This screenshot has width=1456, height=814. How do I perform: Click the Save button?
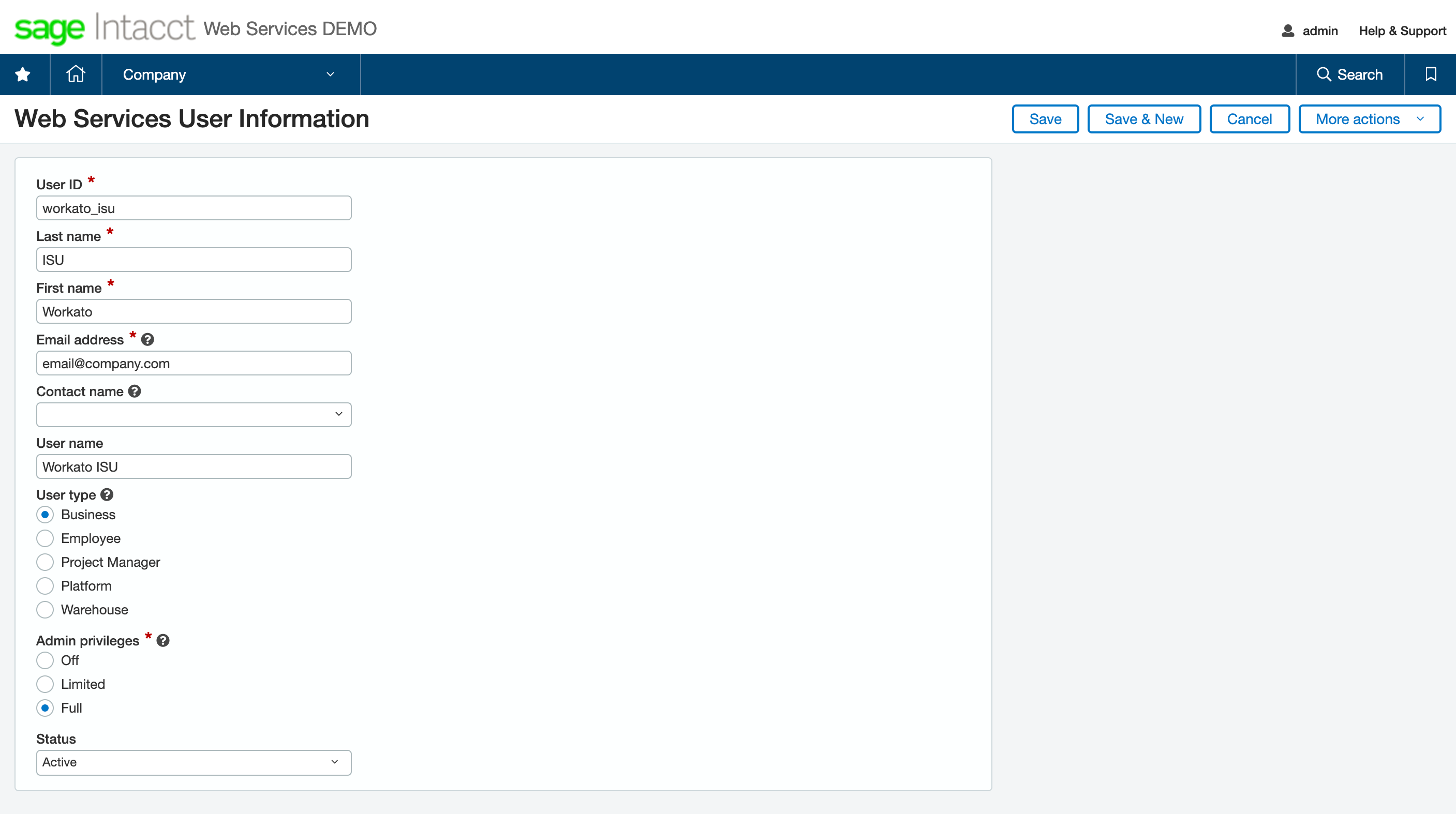[1045, 118]
